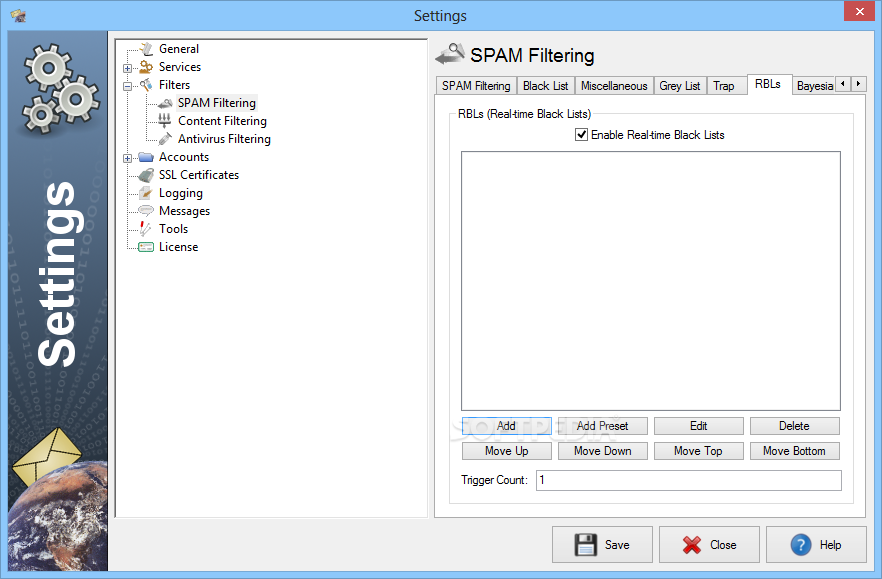882x579 pixels.
Task: Click the app icon in title bar
Action: click(x=18, y=15)
